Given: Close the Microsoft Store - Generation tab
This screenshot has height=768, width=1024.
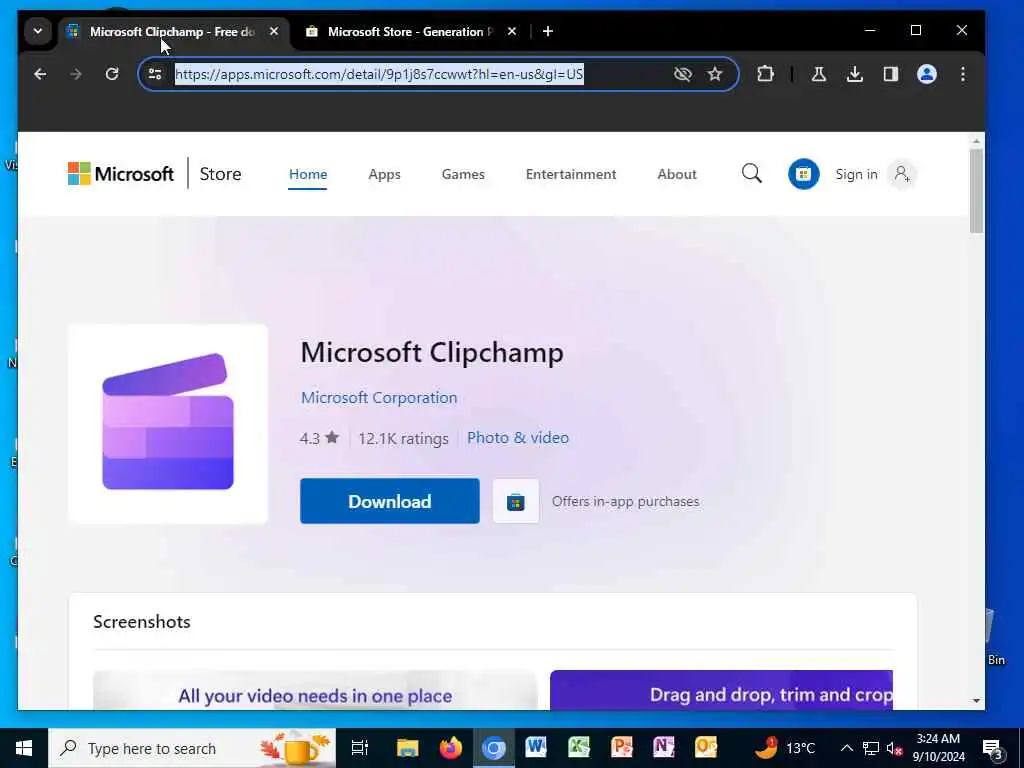Looking at the screenshot, I should [512, 31].
